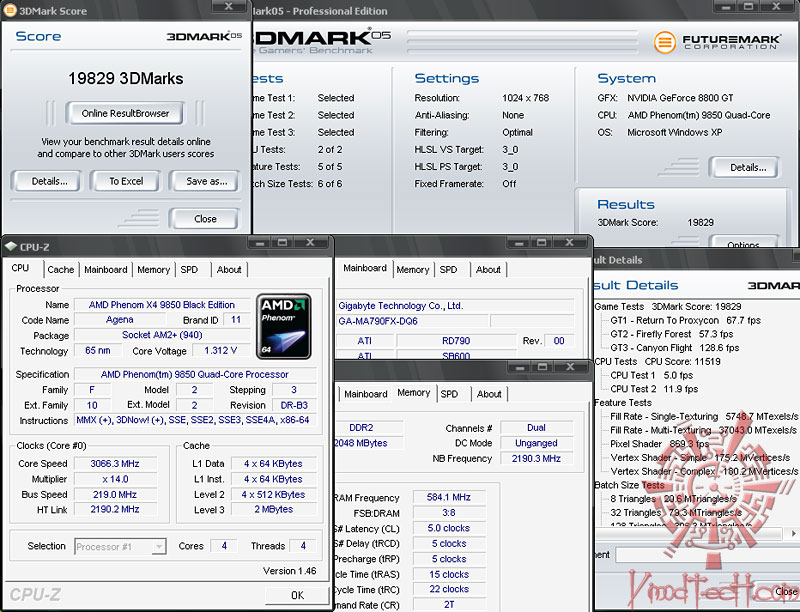Image resolution: width=800 pixels, height=612 pixels.
Task: Export the score To Excel
Action: (126, 181)
